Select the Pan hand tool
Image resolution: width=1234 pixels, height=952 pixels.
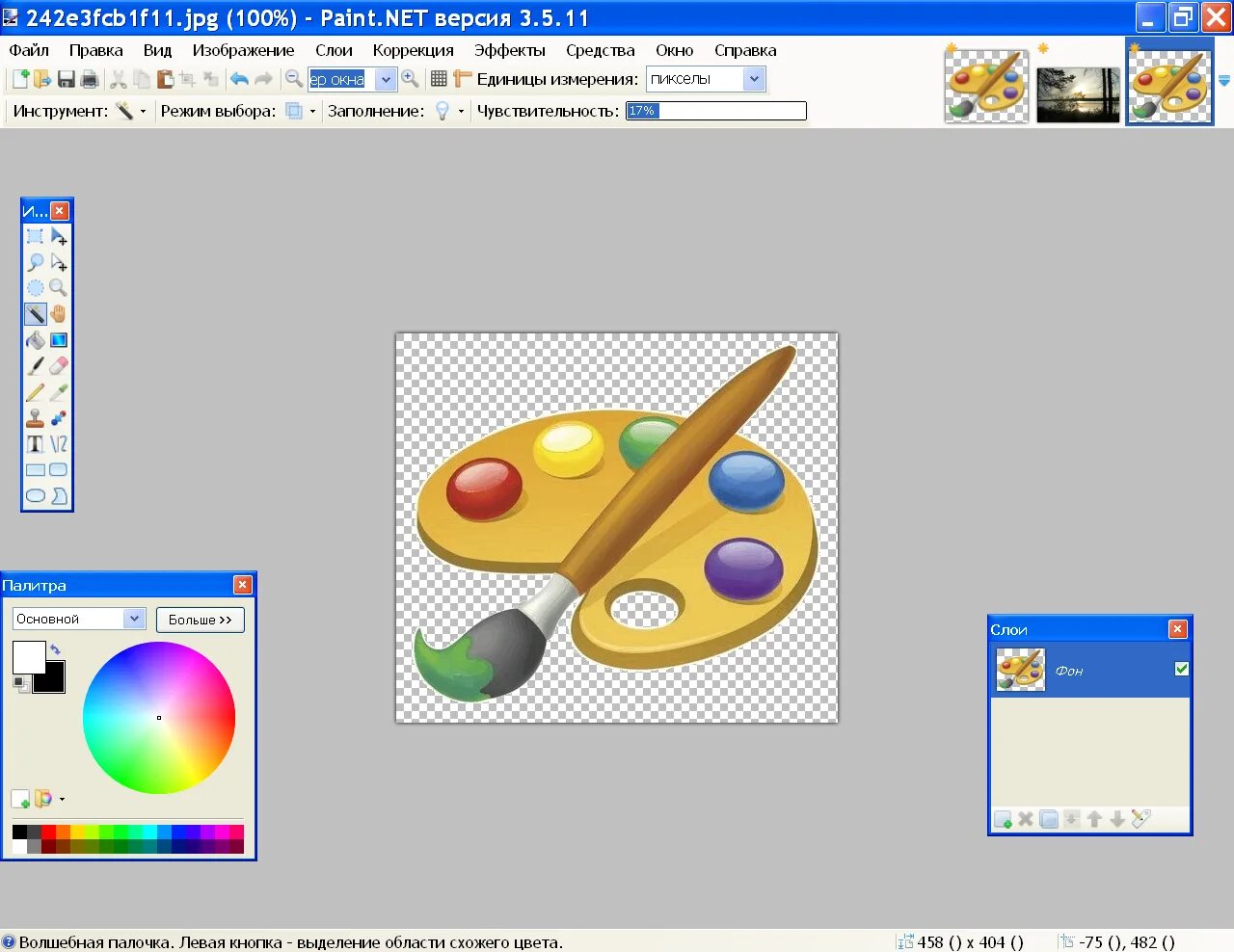59,313
